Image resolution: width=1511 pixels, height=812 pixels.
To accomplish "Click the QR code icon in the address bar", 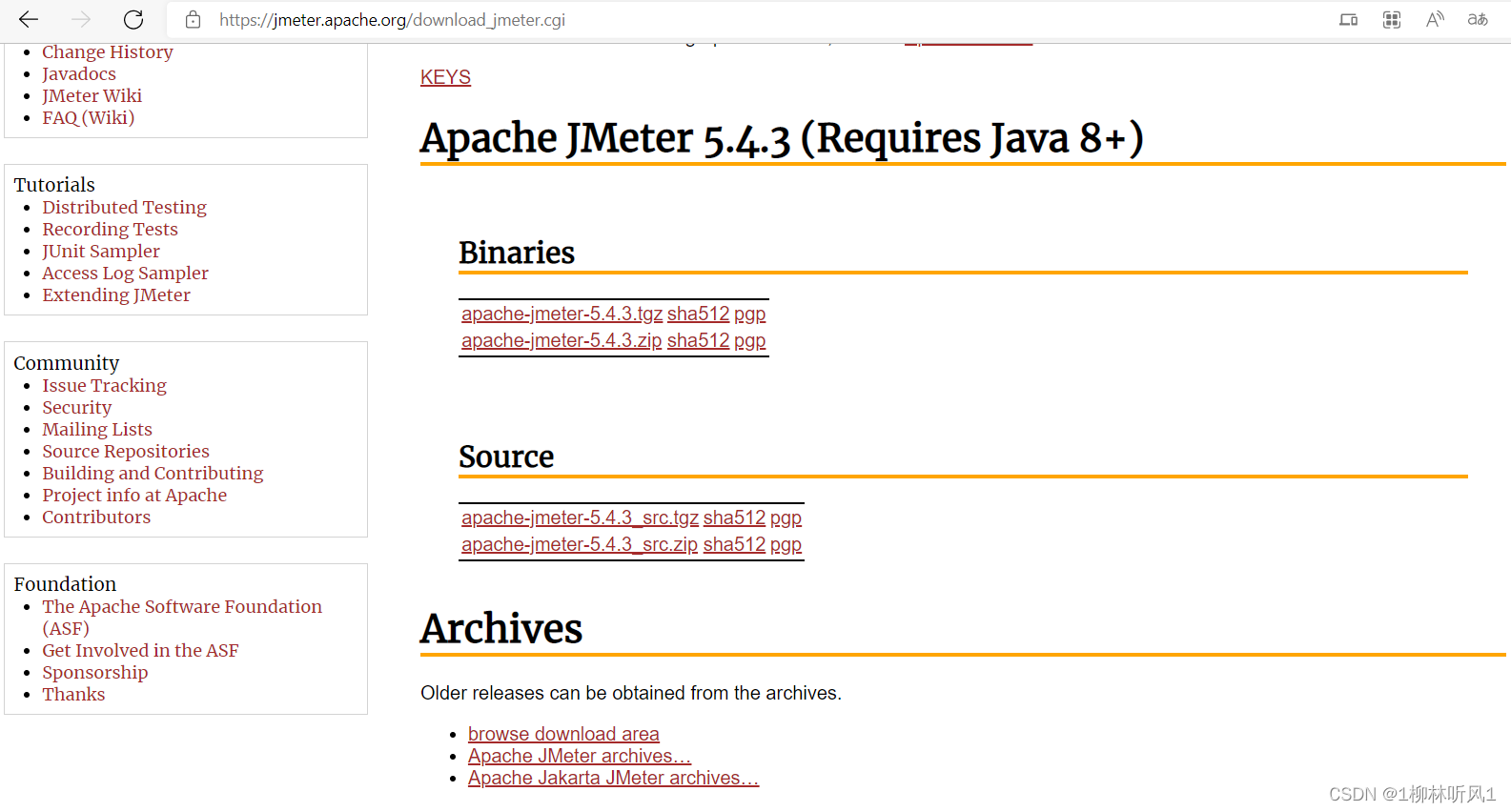I will click(1392, 20).
